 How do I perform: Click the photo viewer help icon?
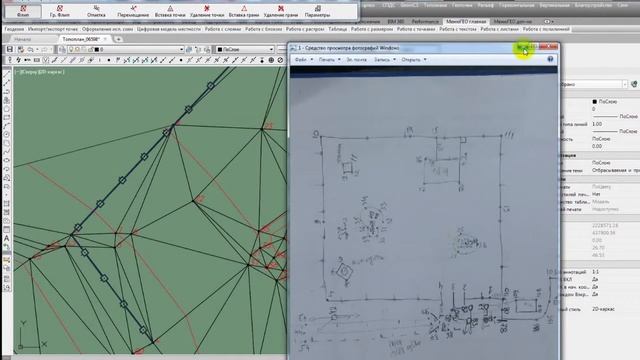coord(550,60)
